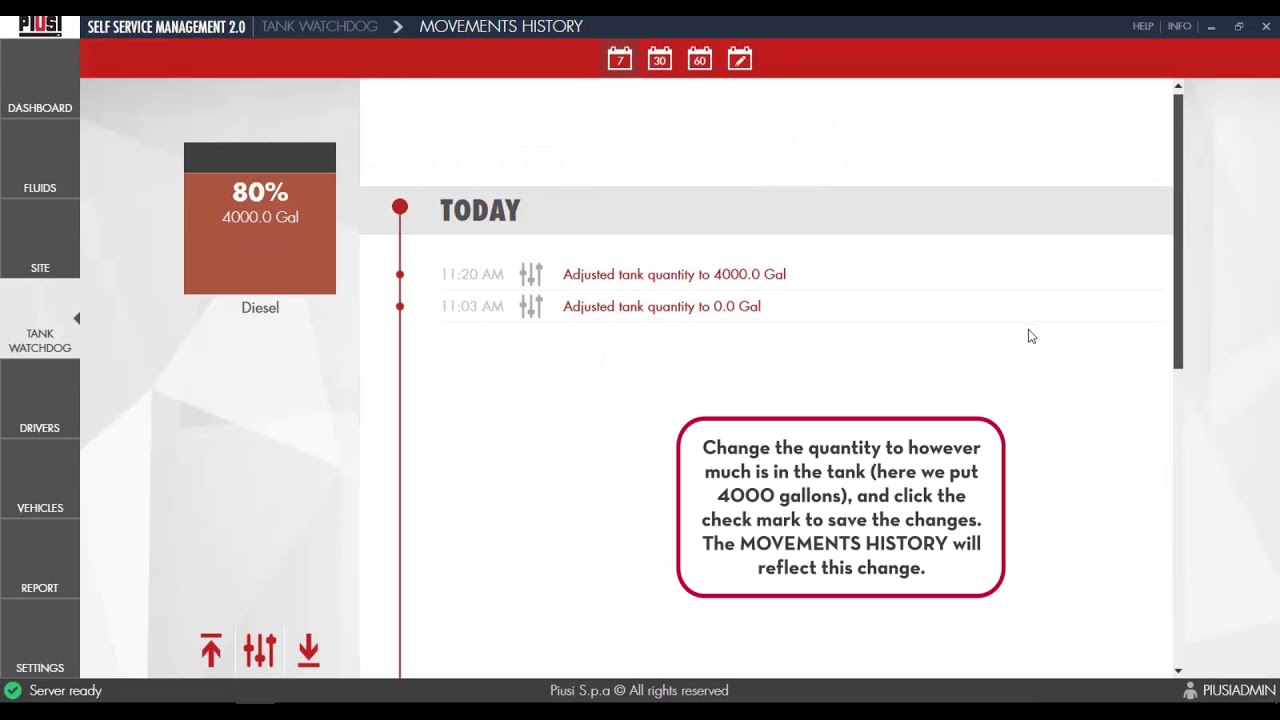The image size is (1280, 720).
Task: Select the Diesel tank level gauge
Action: point(260,218)
